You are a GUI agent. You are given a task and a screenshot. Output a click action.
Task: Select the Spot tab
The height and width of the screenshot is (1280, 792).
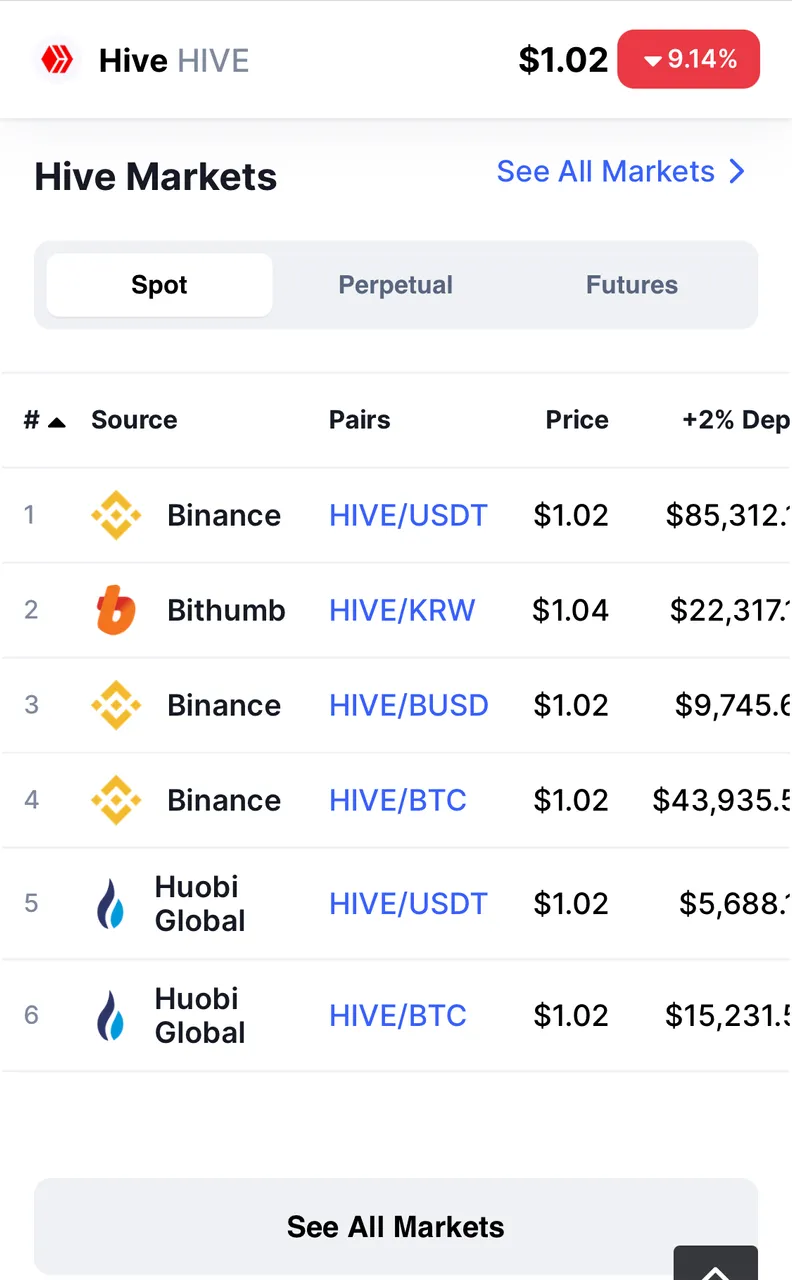pyautogui.click(x=159, y=285)
